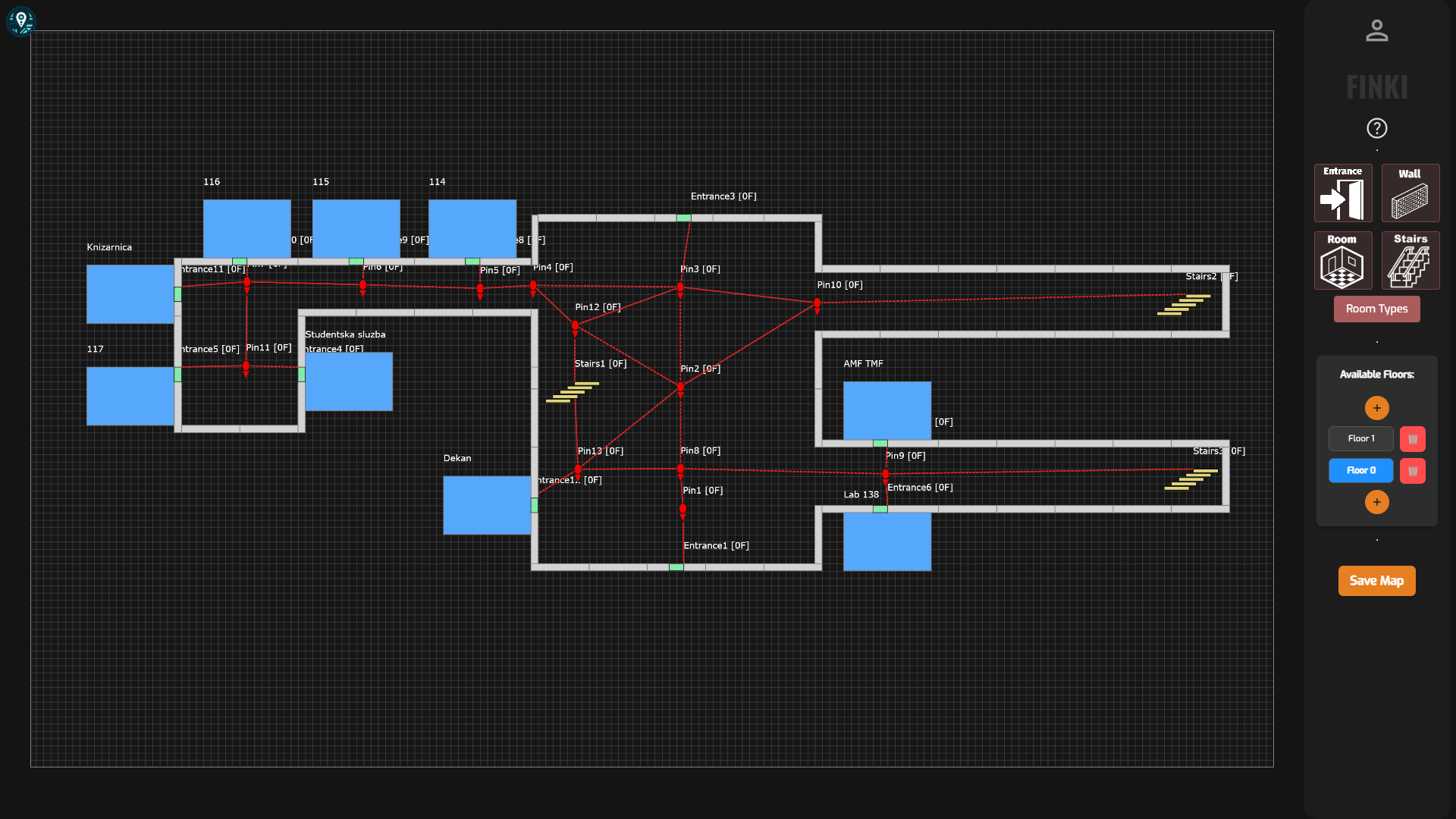Screen dimensions: 1456x819
Task: Delete Floor 1 with trash icon
Action: pos(1412,439)
